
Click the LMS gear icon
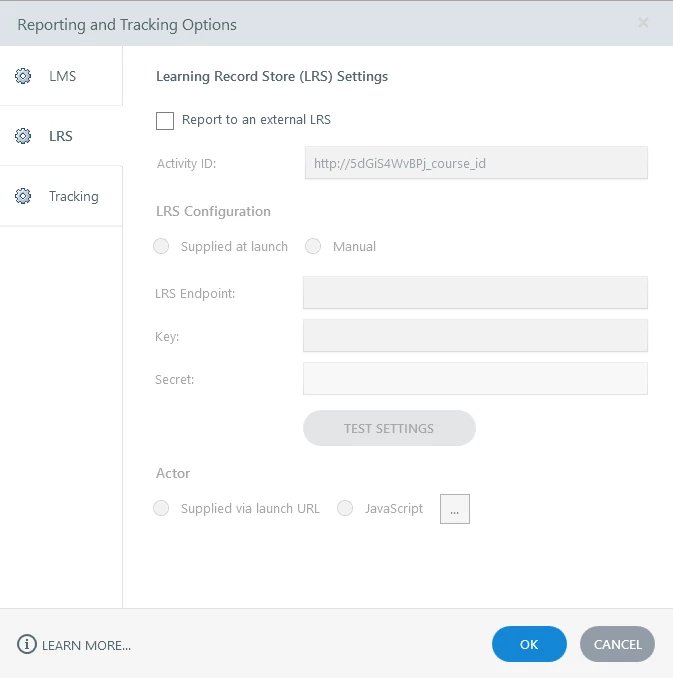pyautogui.click(x=23, y=76)
